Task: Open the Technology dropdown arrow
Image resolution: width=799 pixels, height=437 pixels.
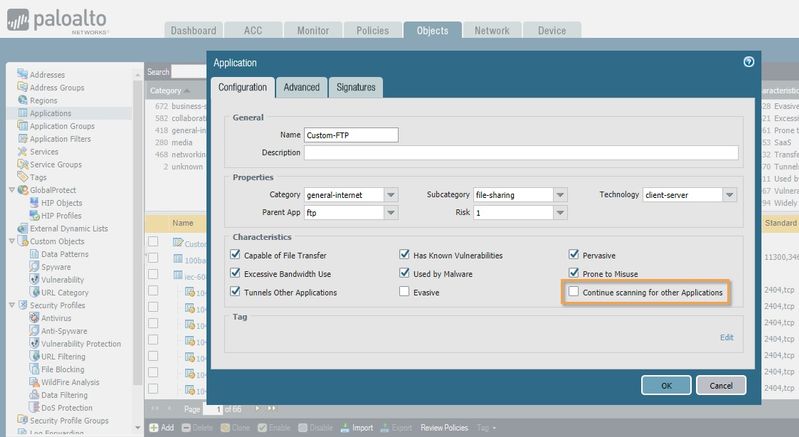Action: (730, 195)
